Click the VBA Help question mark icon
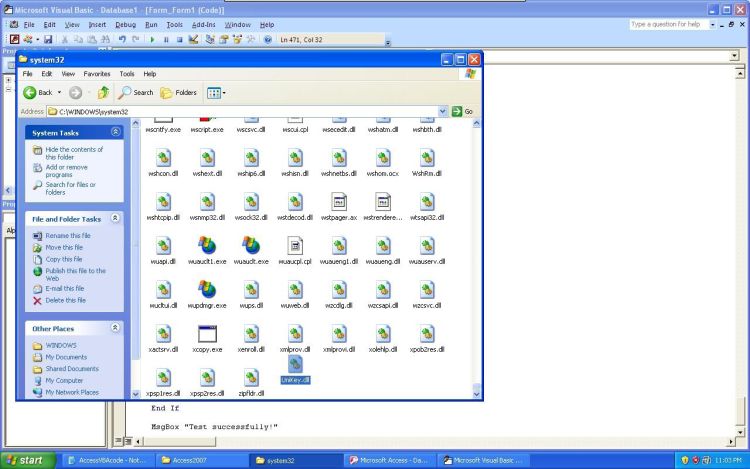 click(268, 39)
